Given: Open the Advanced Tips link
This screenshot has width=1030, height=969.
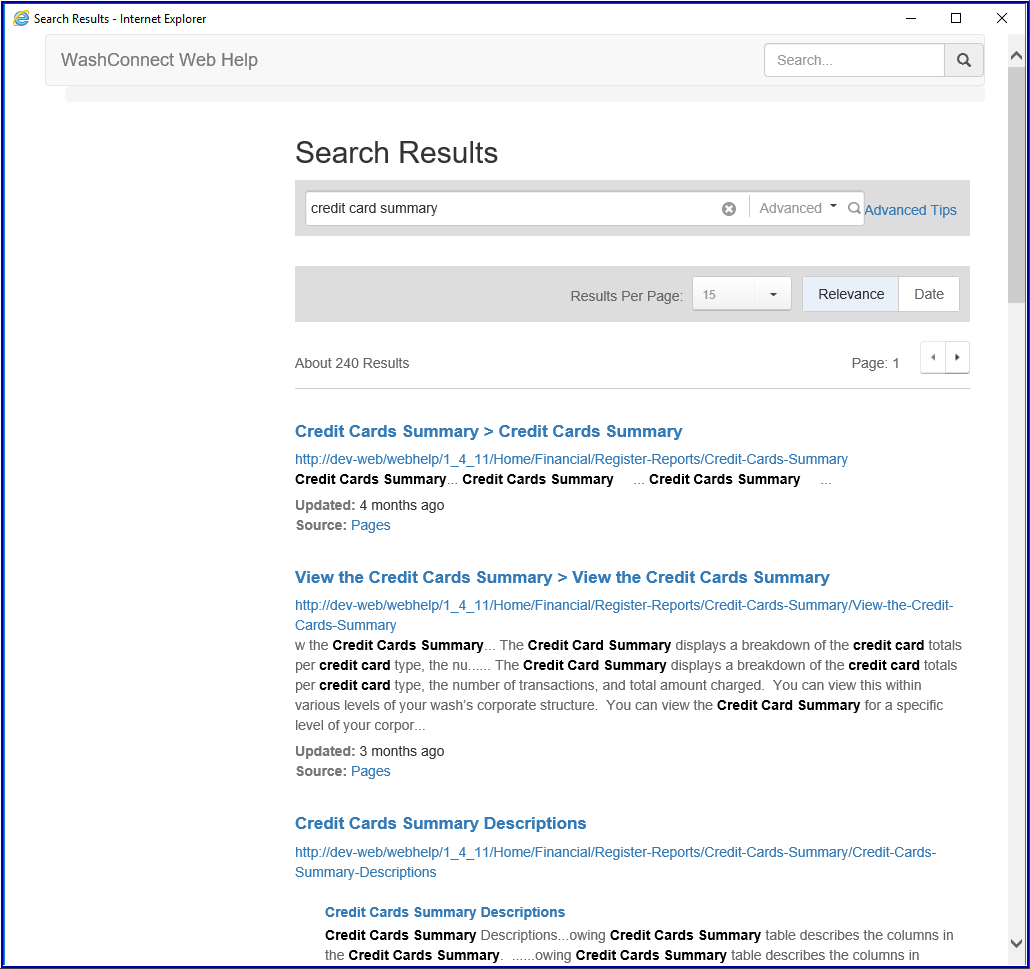Looking at the screenshot, I should tap(910, 210).
